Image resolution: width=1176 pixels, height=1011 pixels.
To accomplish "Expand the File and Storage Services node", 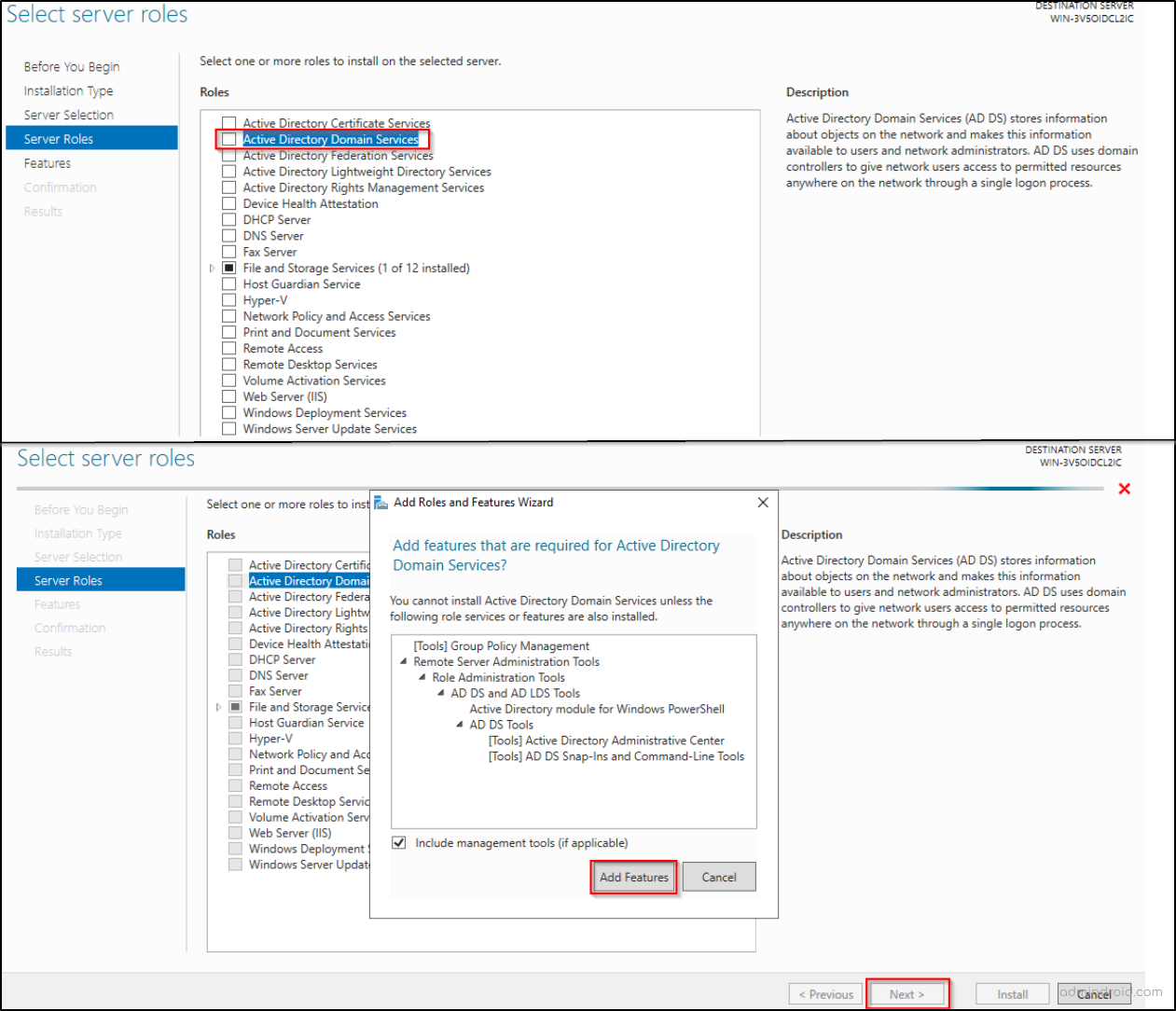I will 211,268.
